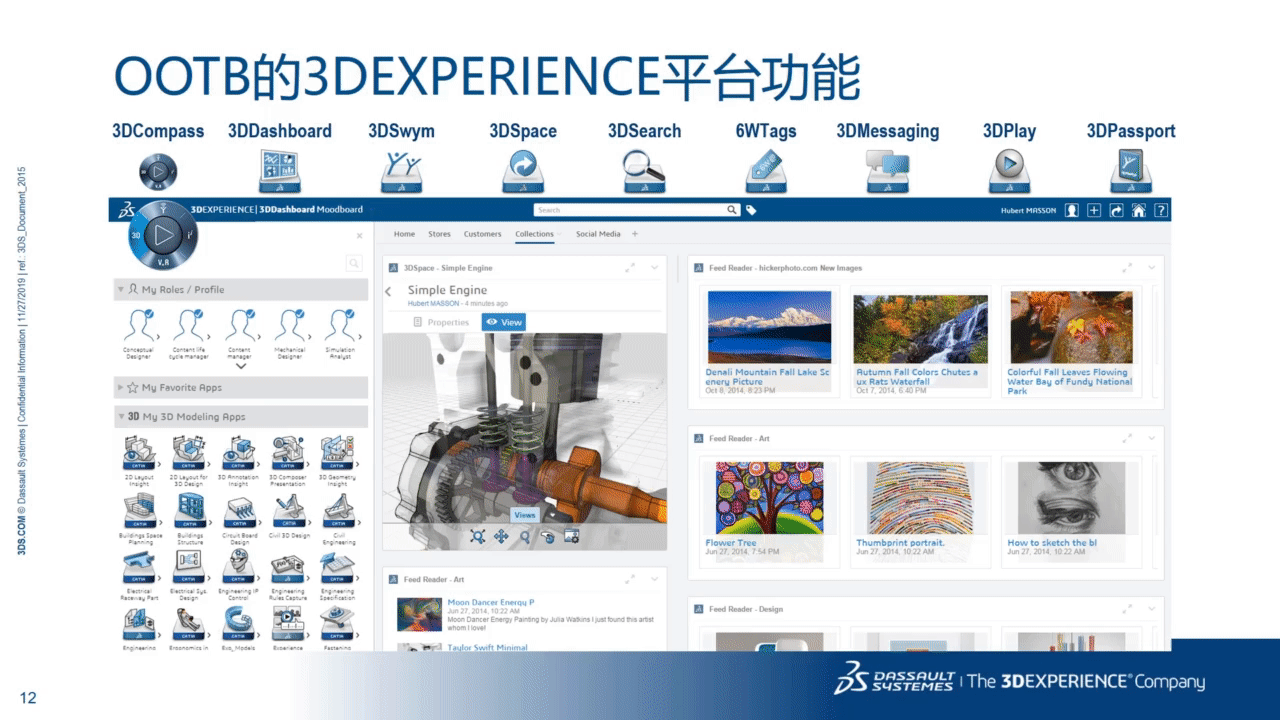
Task: Click the 6WTags tag icon in the slide header
Action: (x=765, y=171)
